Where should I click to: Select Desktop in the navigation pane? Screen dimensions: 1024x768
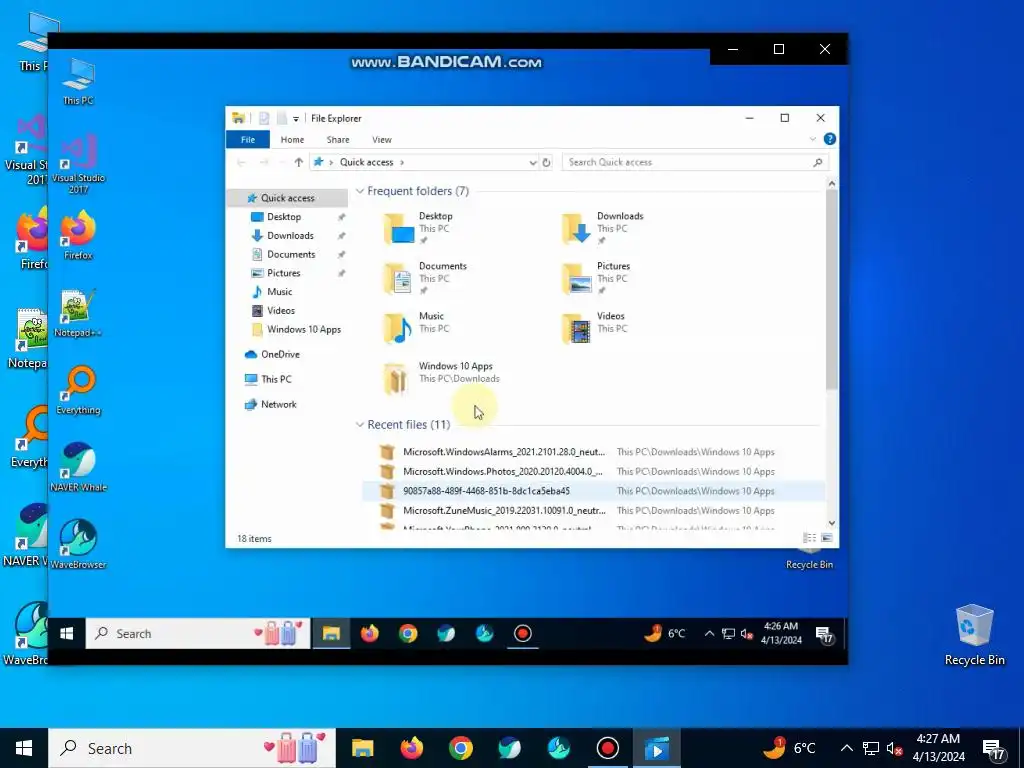[x=283, y=217]
